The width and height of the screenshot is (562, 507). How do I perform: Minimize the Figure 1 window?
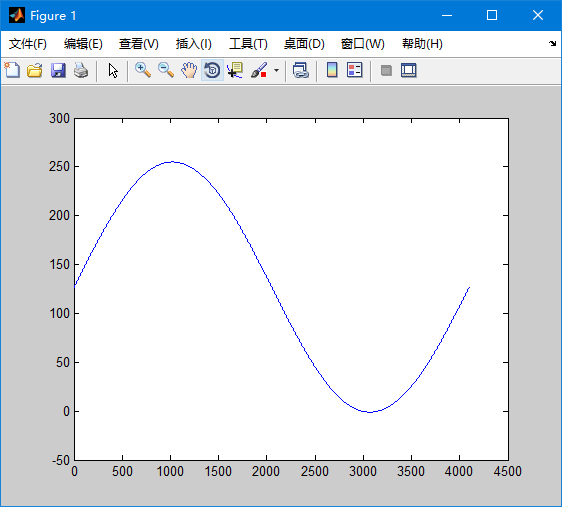click(447, 15)
